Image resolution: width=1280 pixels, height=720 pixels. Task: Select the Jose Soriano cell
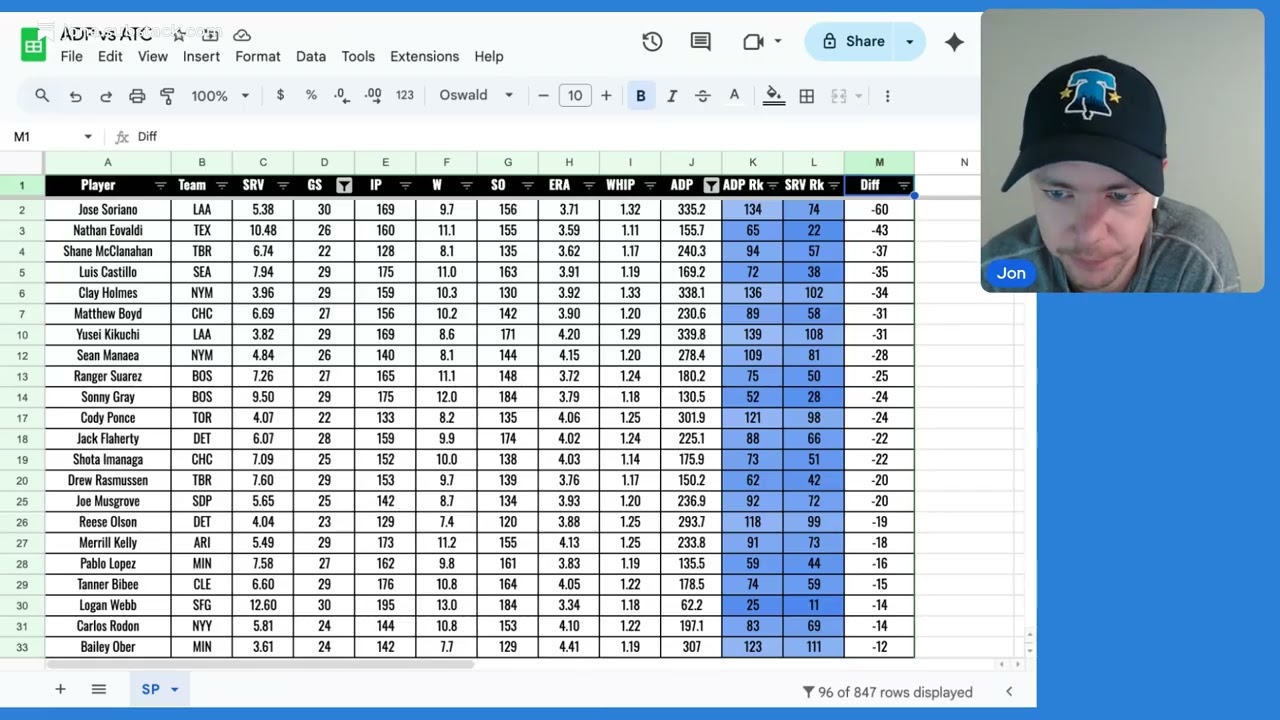pyautogui.click(x=108, y=210)
